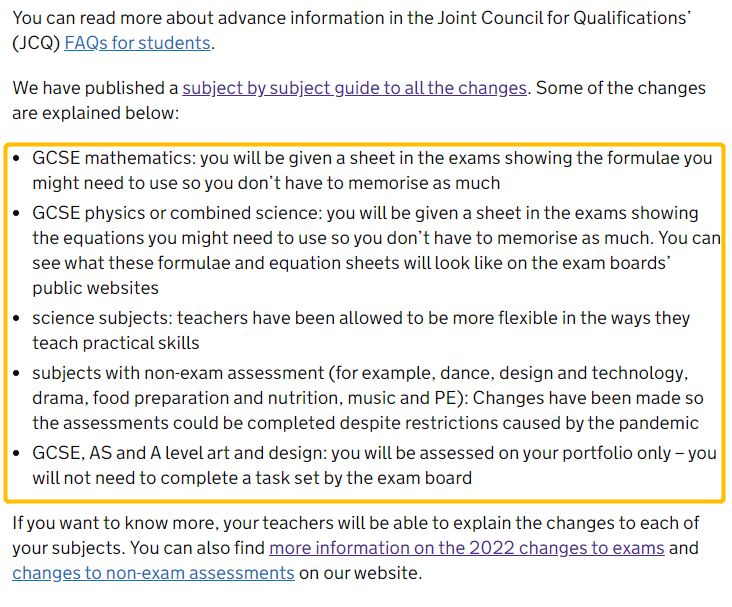Open the subject by subject guide link
732x607 pixels.
(354, 88)
